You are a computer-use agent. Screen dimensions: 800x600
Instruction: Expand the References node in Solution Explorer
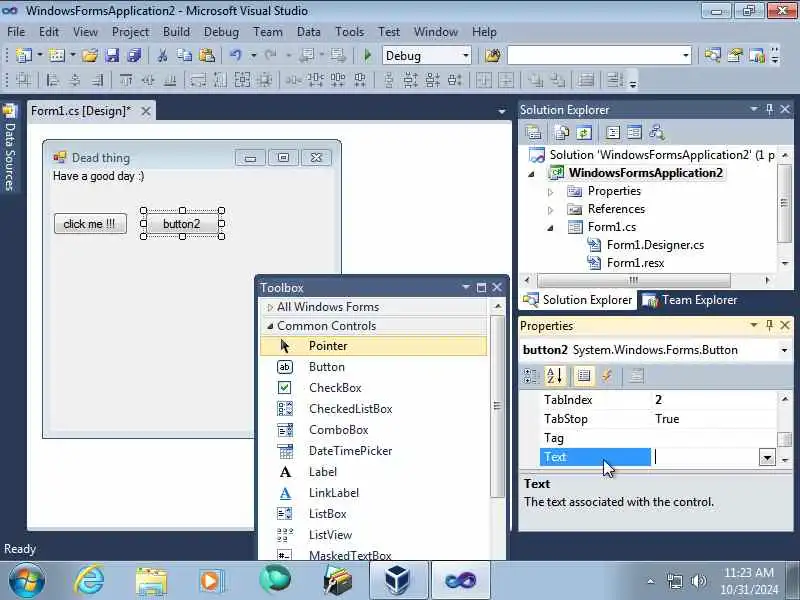[x=550, y=210]
